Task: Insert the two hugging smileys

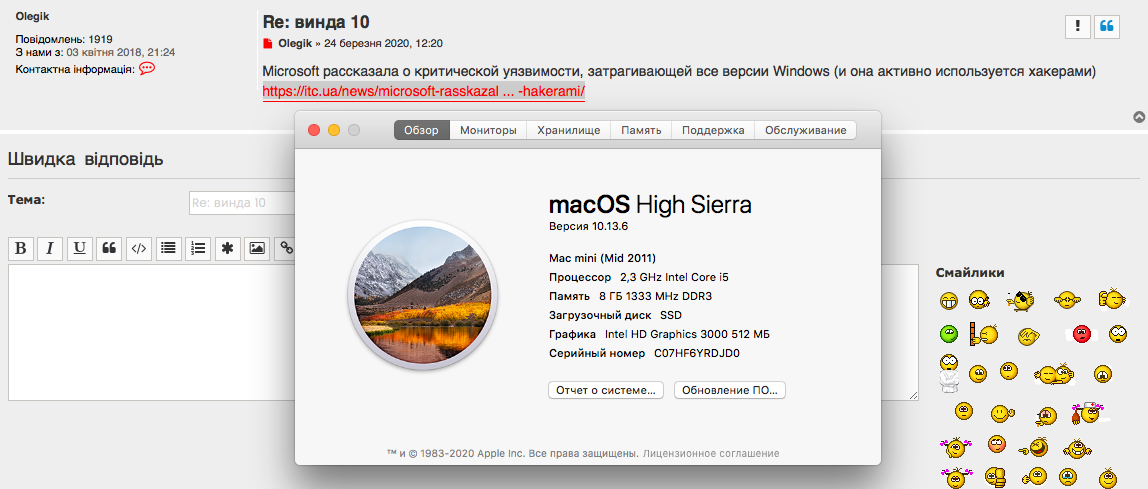Action: click(1054, 374)
